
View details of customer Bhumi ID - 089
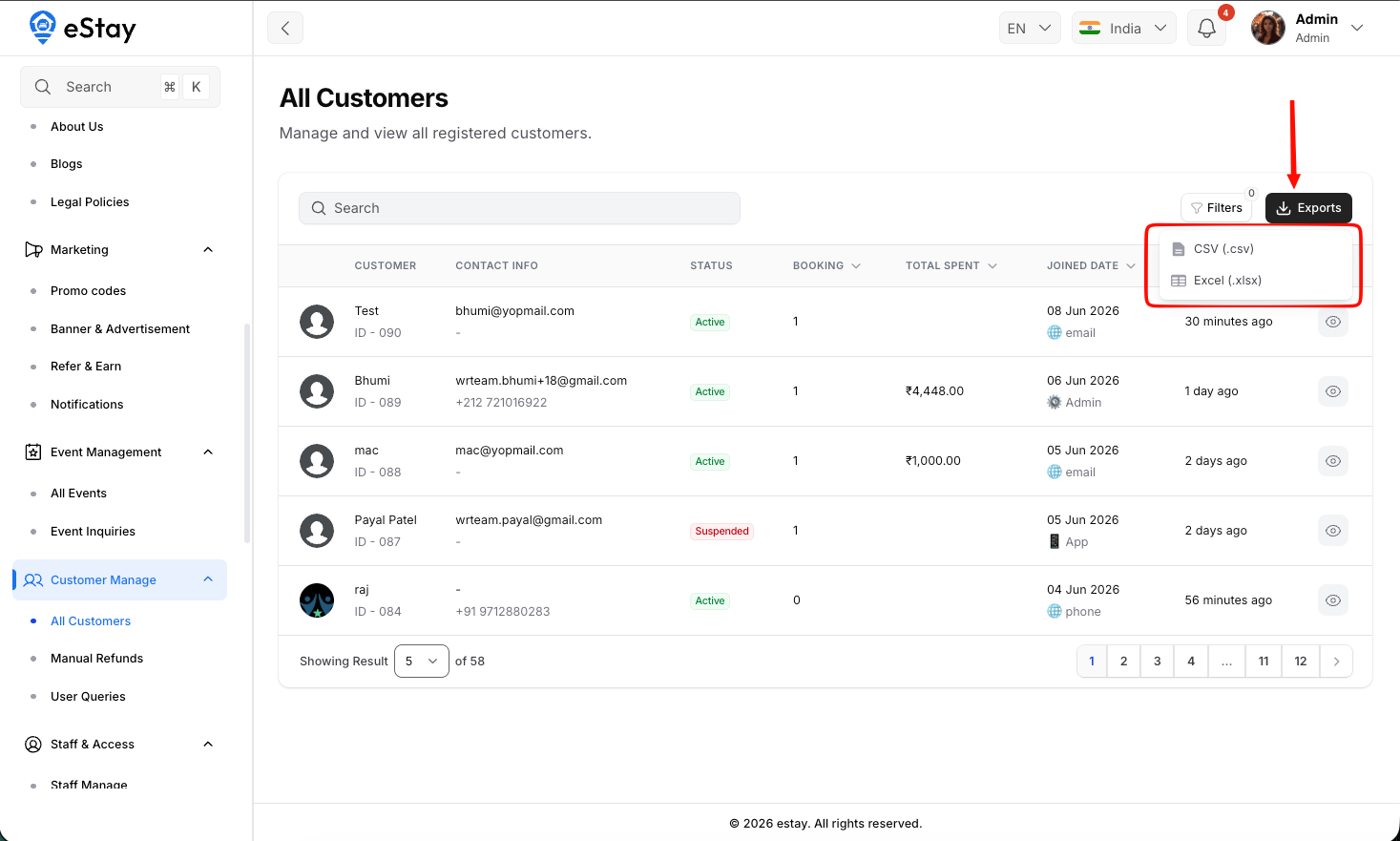[x=1333, y=391]
